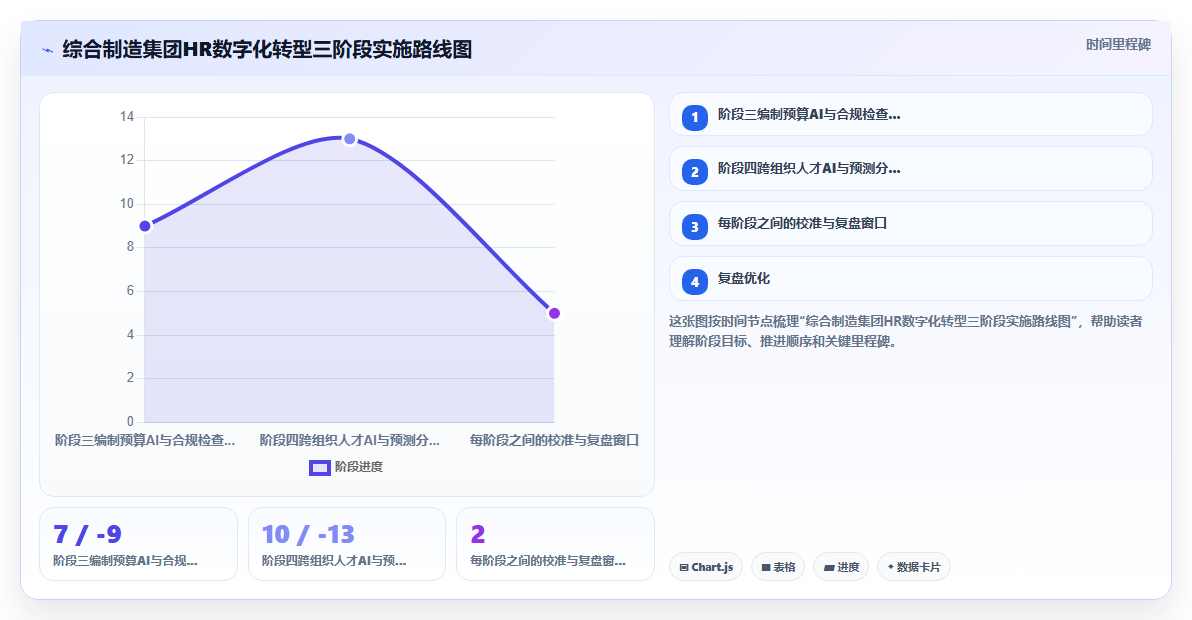
Task: Select the numbered badge 4 in the list
Action: click(x=695, y=282)
